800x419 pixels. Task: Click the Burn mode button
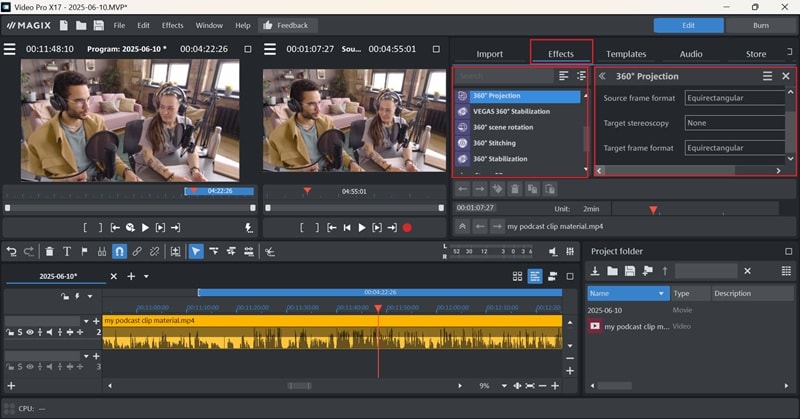[x=761, y=25]
